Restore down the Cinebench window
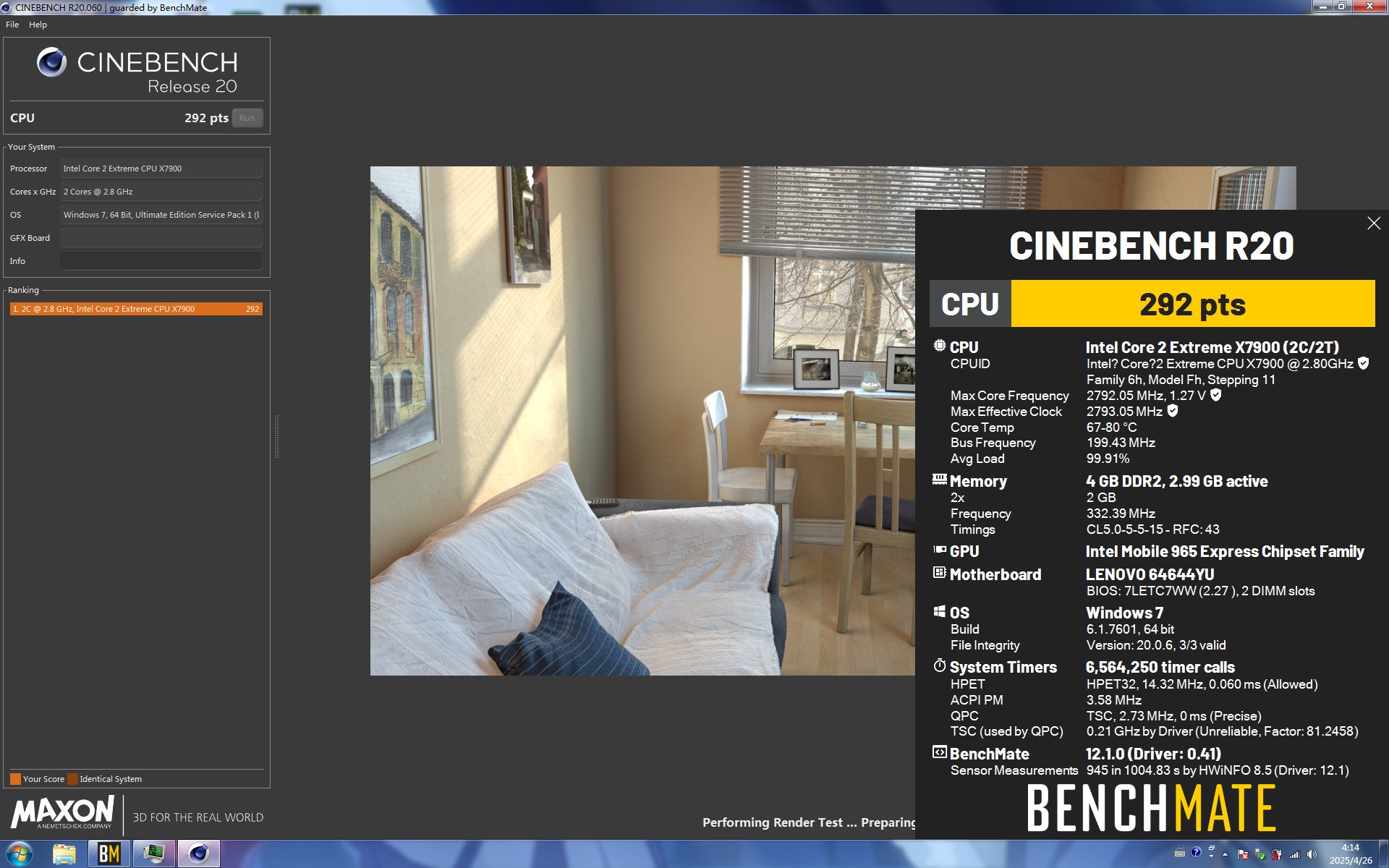1389x868 pixels. point(1341,7)
